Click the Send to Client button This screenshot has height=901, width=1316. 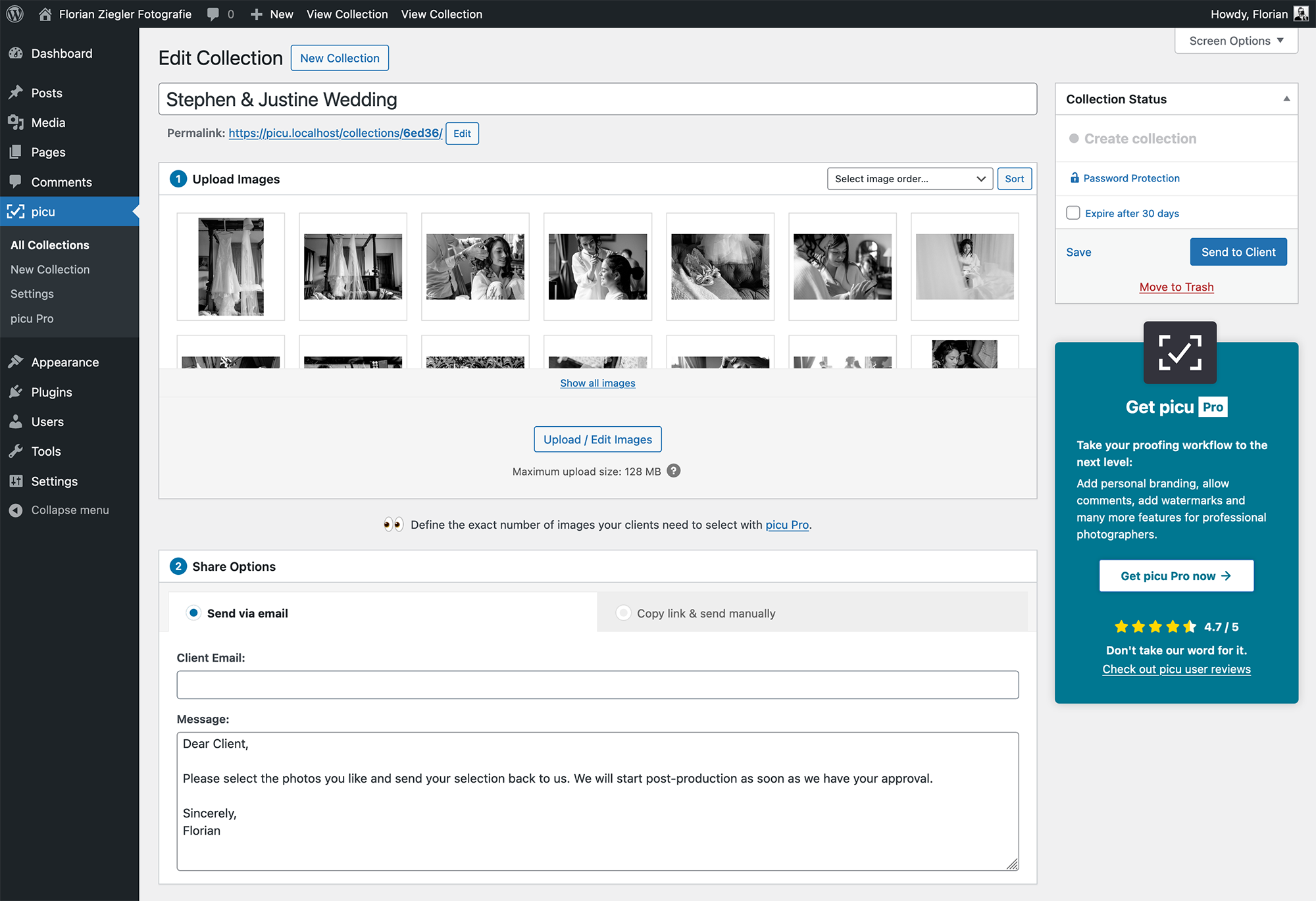pyautogui.click(x=1238, y=251)
